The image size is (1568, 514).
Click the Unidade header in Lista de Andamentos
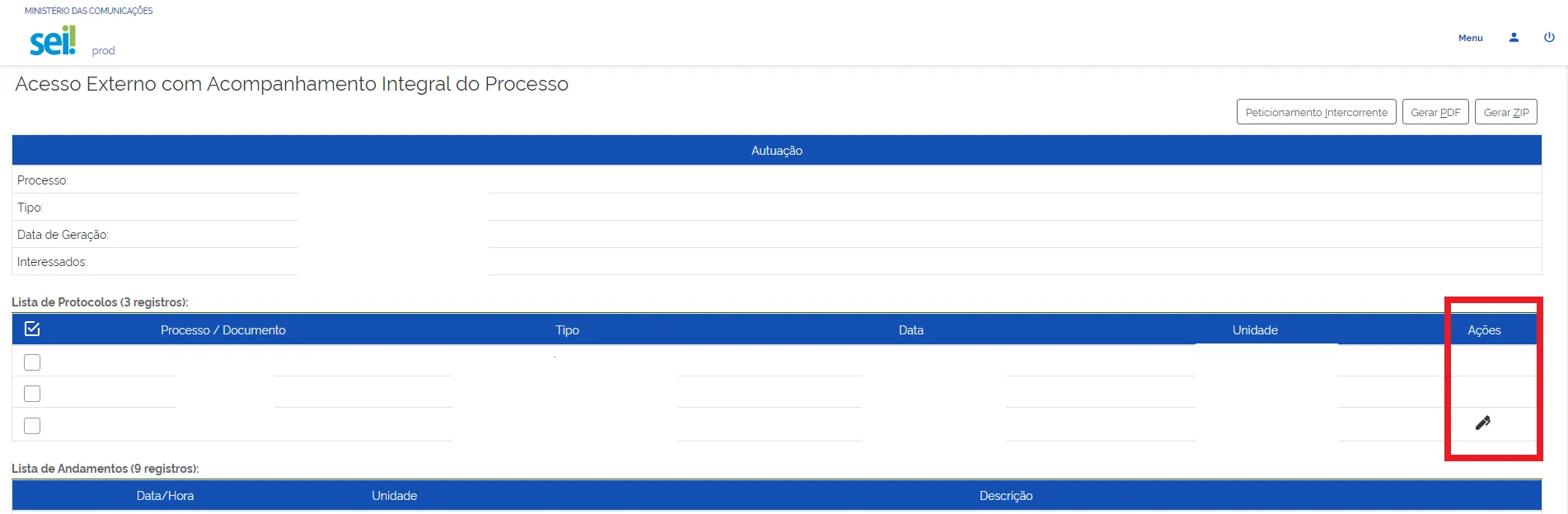394,496
